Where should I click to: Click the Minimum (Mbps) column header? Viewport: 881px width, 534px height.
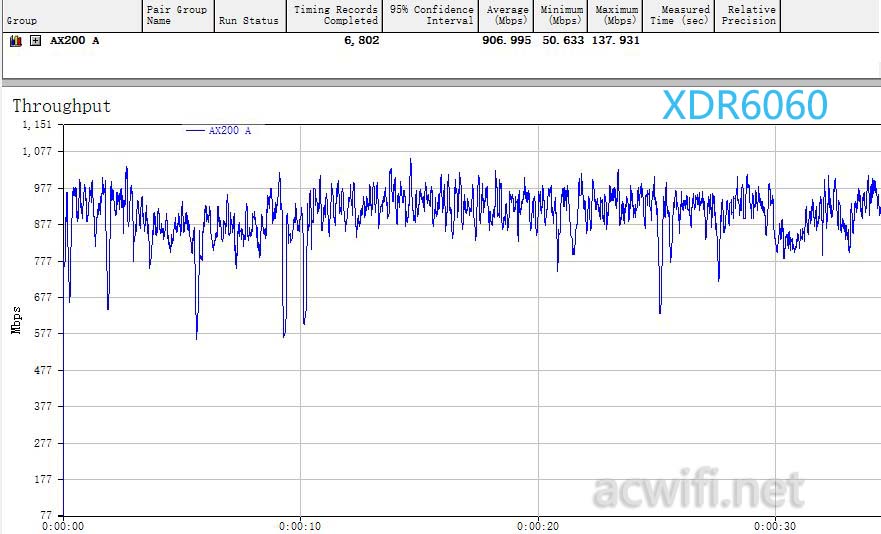[561, 16]
